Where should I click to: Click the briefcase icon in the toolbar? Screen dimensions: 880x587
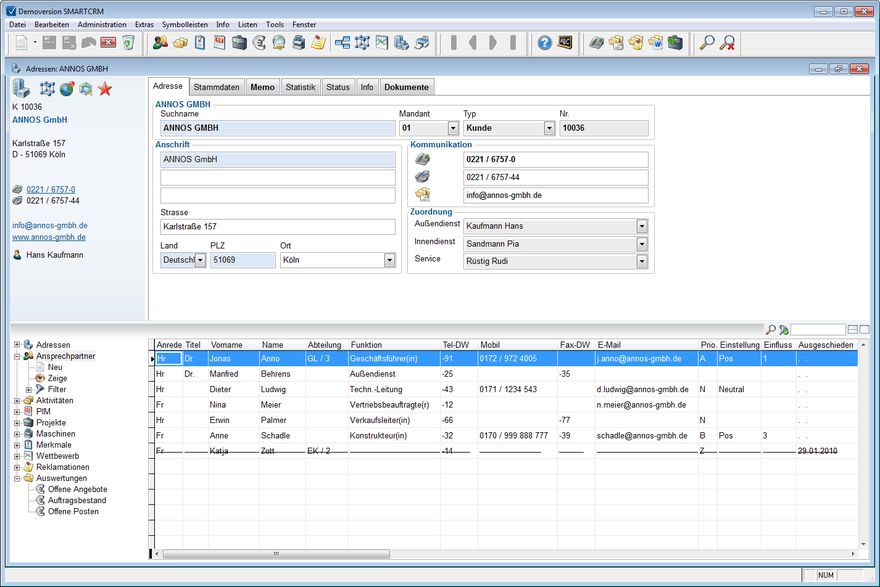239,43
